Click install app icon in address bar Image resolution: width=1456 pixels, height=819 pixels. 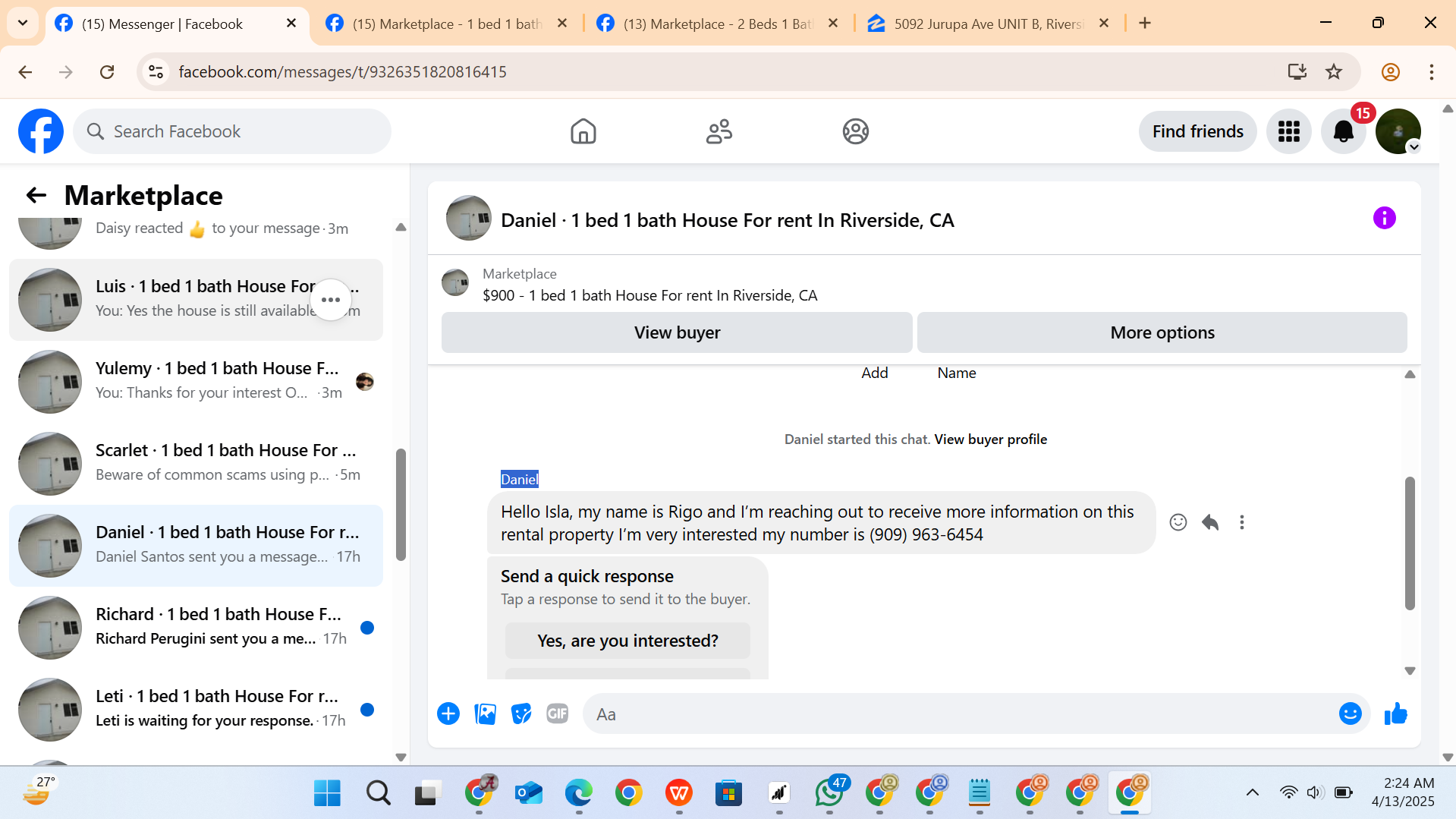click(x=1297, y=72)
